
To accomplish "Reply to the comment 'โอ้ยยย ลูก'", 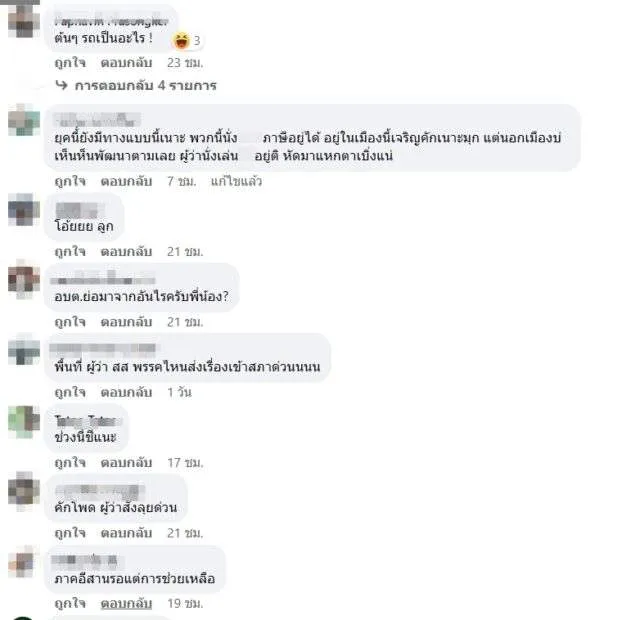I will [x=126, y=251].
